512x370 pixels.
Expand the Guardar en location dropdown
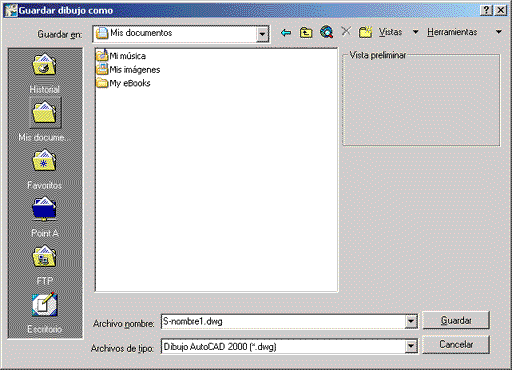[x=262, y=34]
